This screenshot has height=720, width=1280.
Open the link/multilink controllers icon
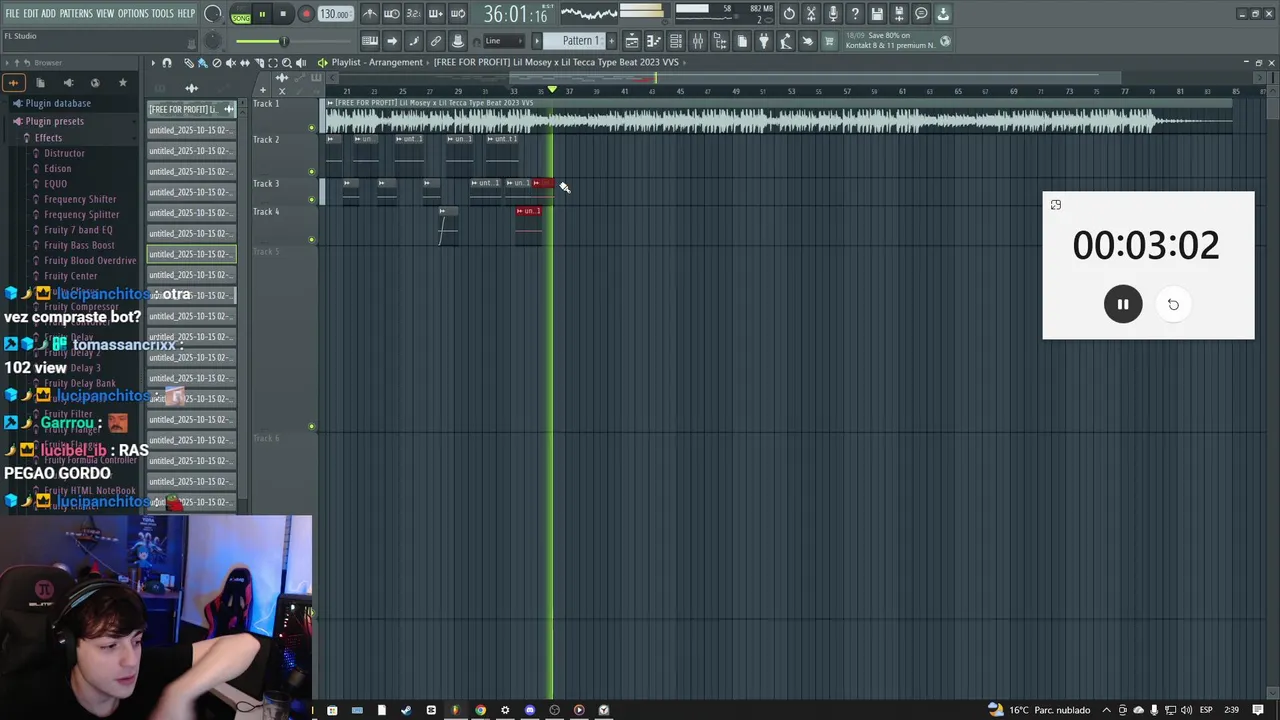[x=436, y=41]
